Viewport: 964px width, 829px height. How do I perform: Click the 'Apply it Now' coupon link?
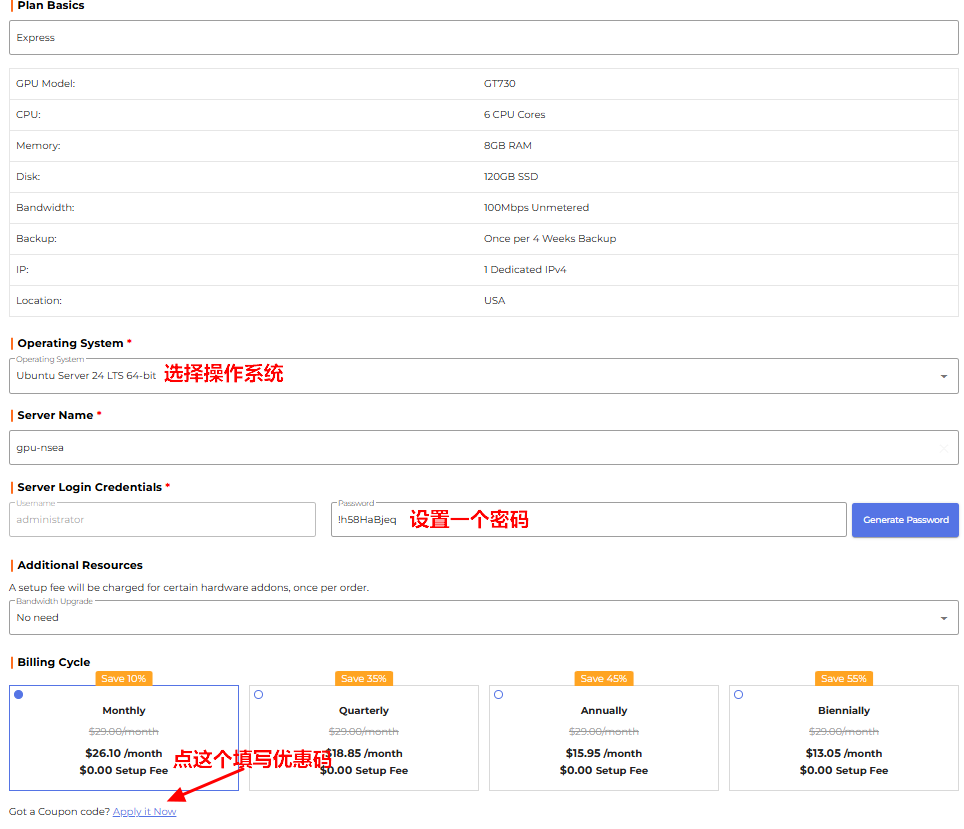pos(144,812)
